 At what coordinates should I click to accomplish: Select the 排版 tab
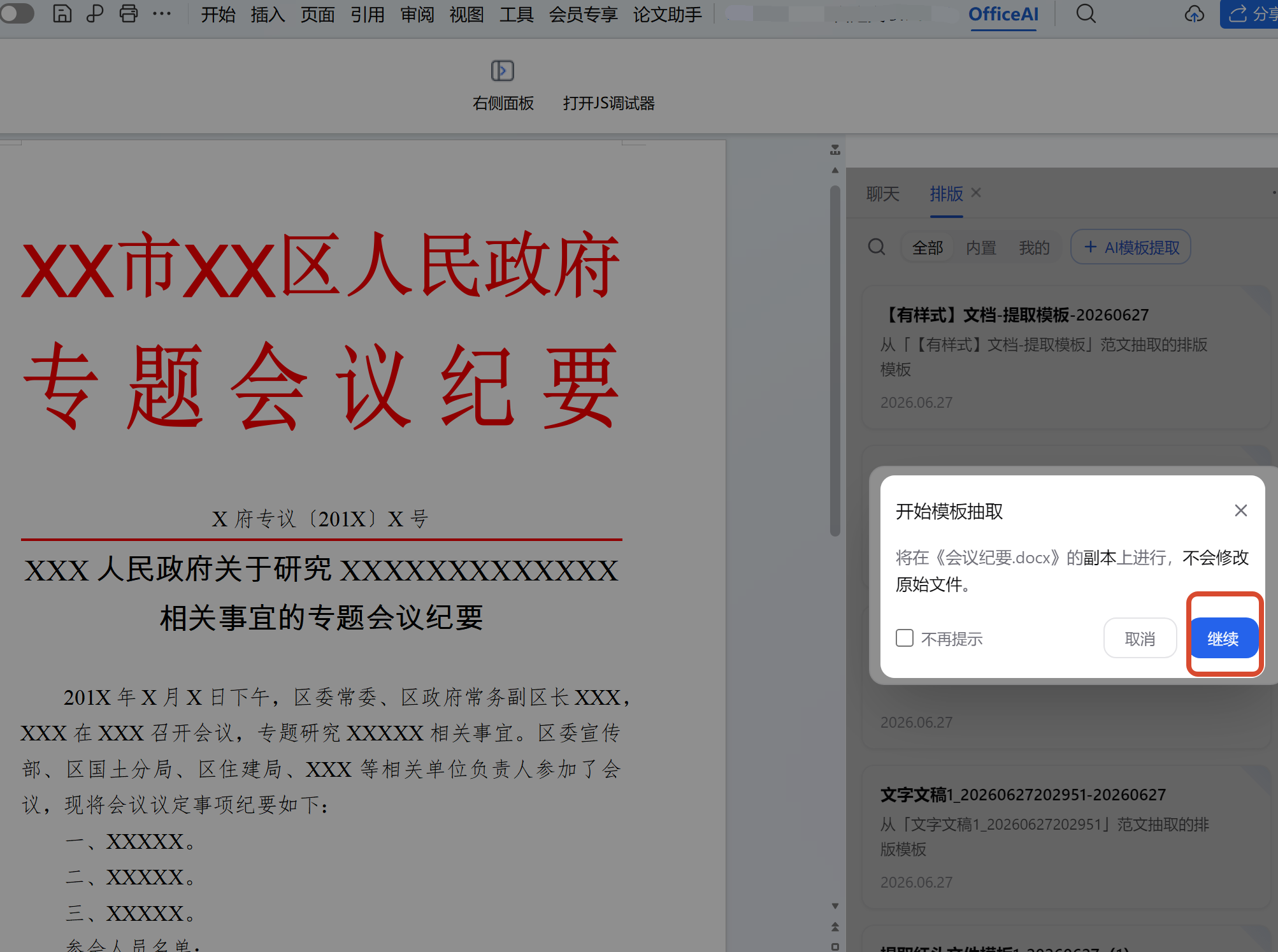click(x=946, y=194)
